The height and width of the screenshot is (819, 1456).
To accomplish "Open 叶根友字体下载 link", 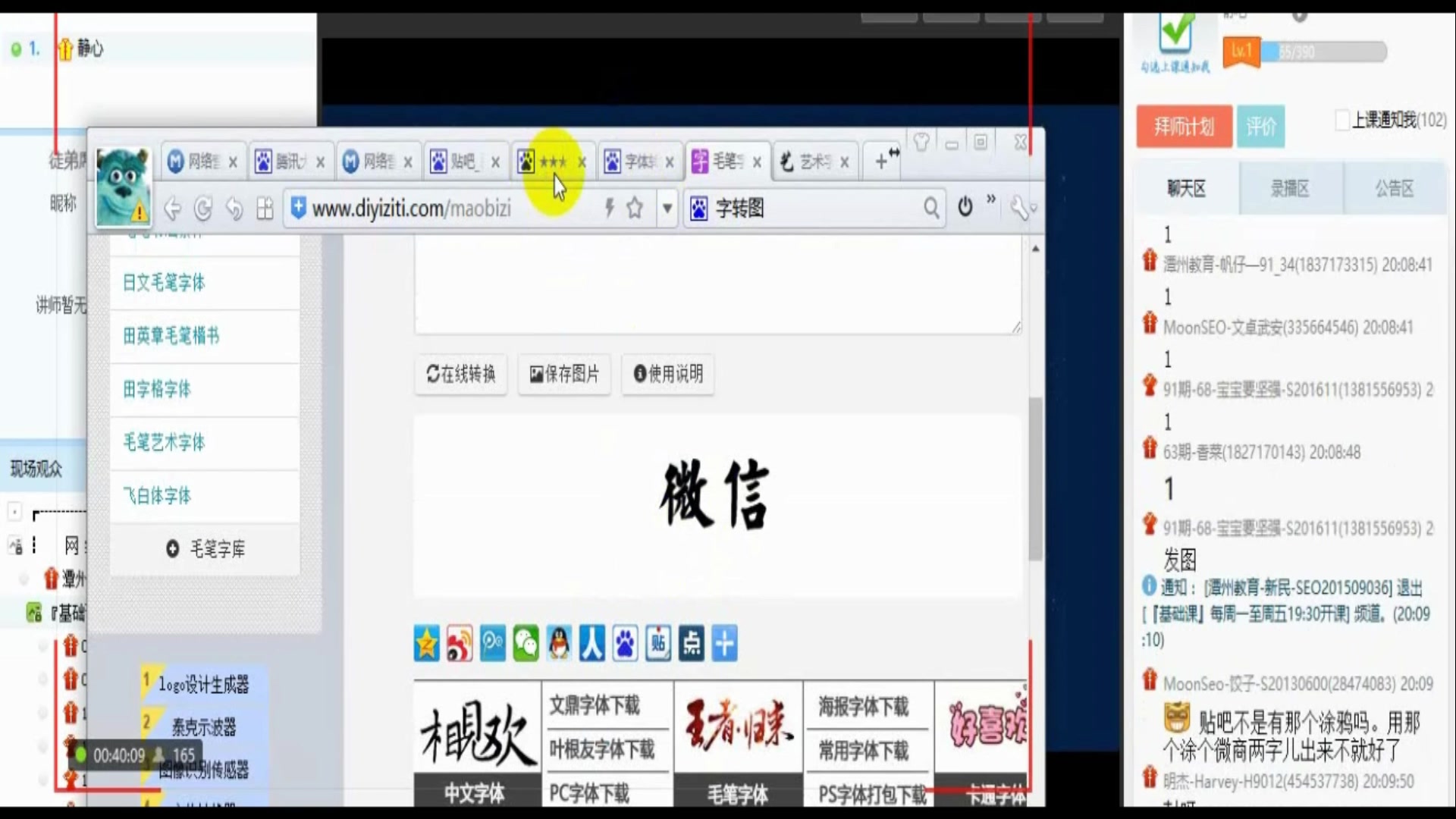I will pyautogui.click(x=602, y=750).
